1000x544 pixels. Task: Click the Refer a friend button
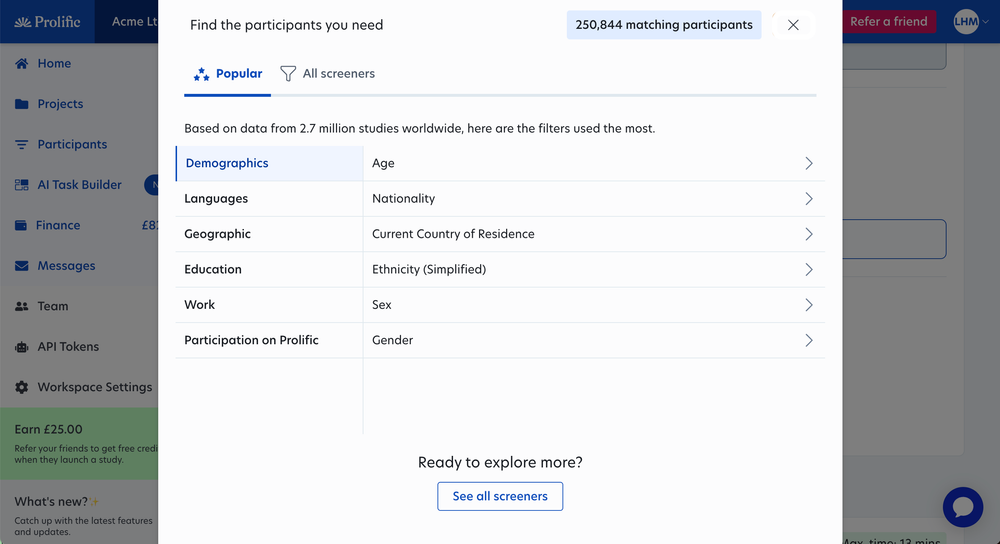(889, 22)
